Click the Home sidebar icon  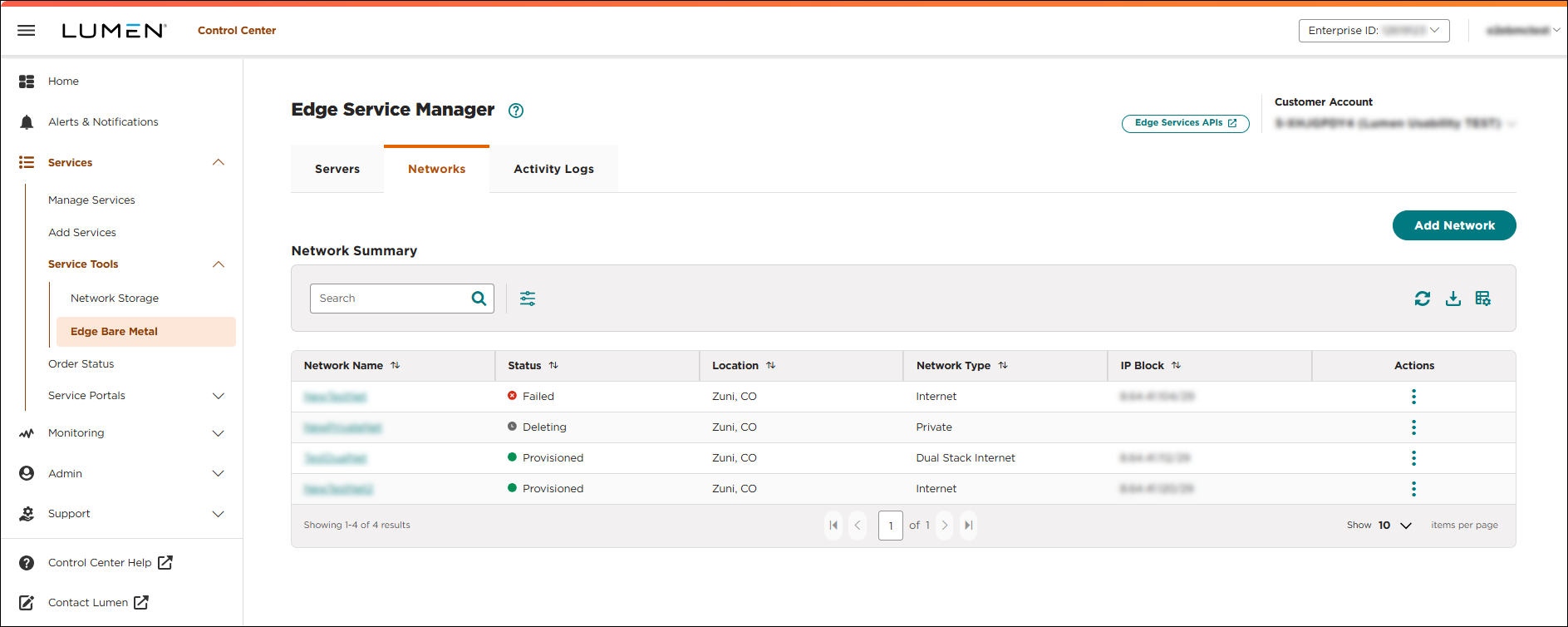(x=27, y=81)
